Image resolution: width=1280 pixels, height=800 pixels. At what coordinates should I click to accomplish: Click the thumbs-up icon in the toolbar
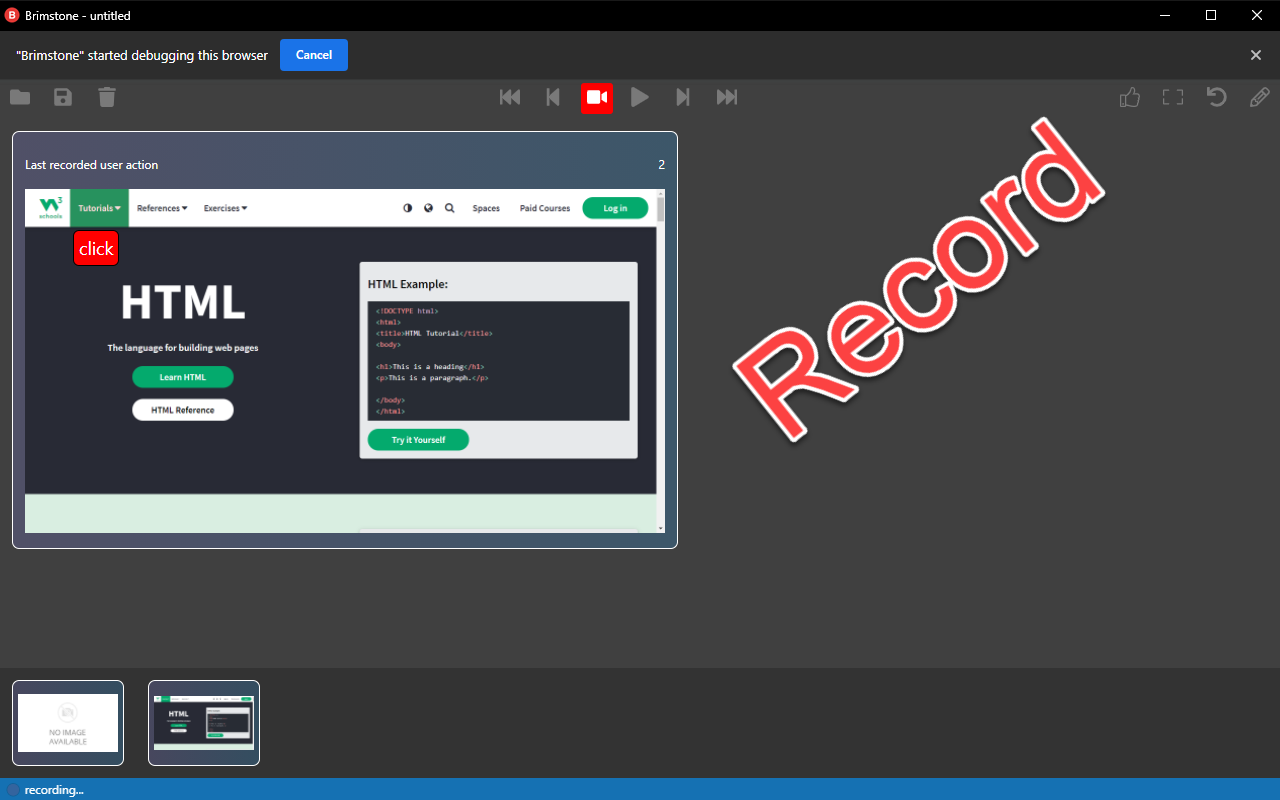[x=1130, y=97]
